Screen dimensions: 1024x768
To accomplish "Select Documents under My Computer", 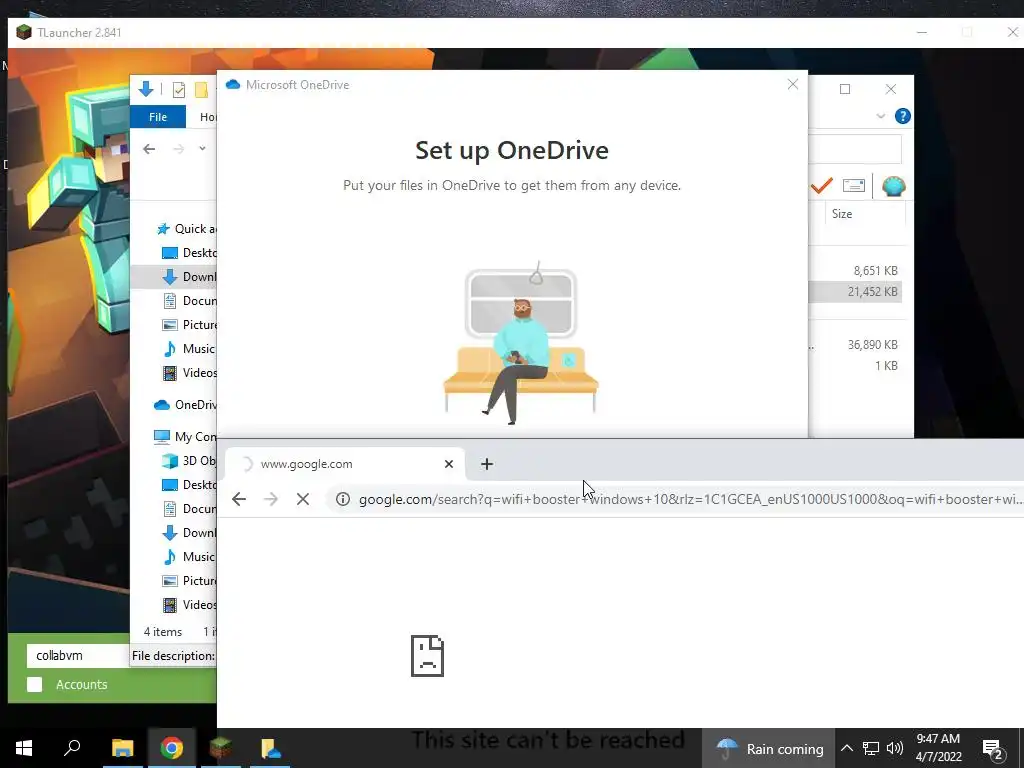I will (x=189, y=509).
